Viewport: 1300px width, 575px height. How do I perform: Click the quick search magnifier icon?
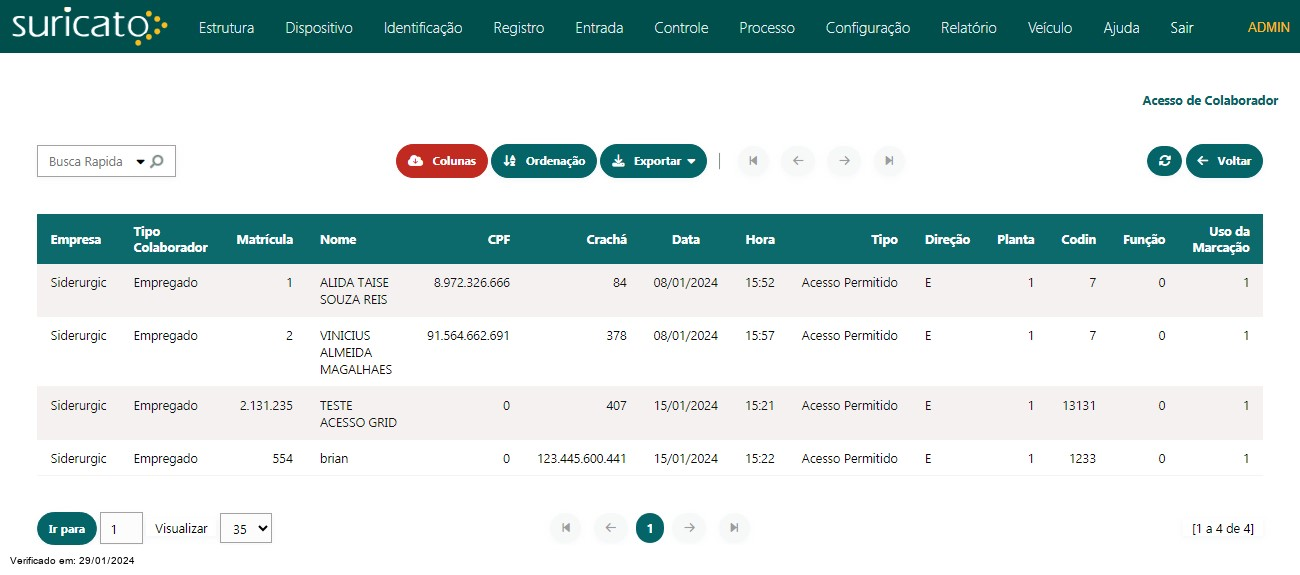point(157,161)
